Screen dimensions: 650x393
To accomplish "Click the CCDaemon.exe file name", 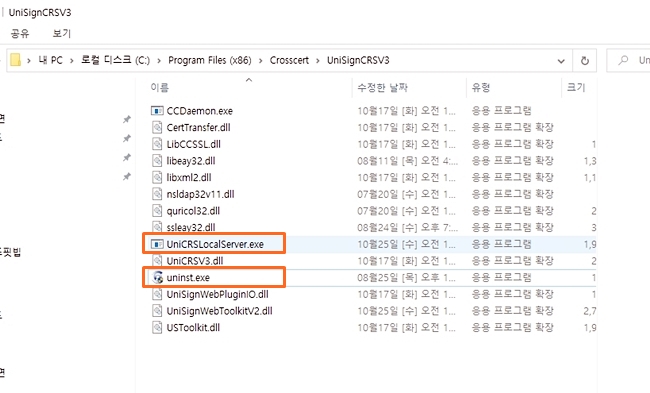I will pos(199,111).
